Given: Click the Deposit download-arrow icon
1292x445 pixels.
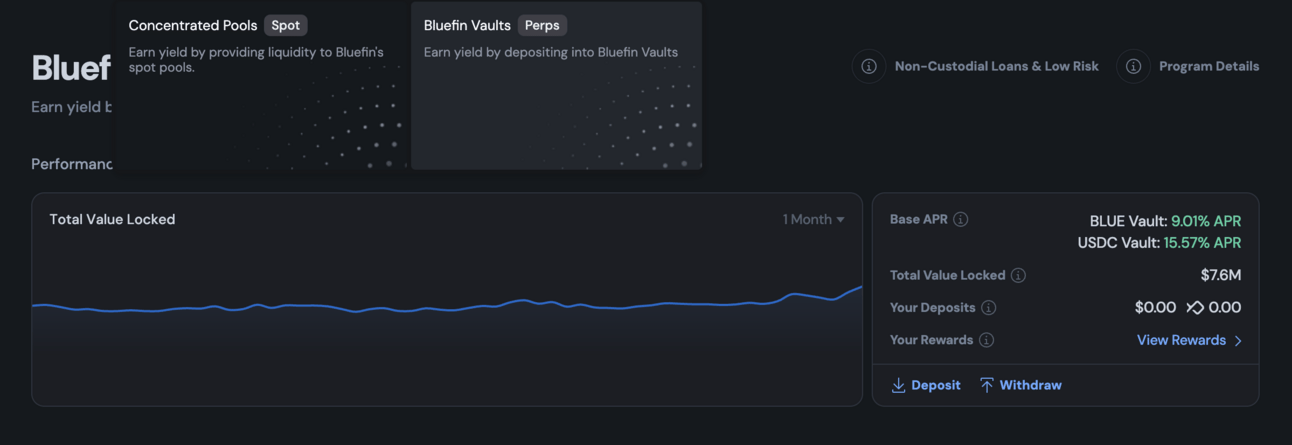Looking at the screenshot, I should coord(898,385).
